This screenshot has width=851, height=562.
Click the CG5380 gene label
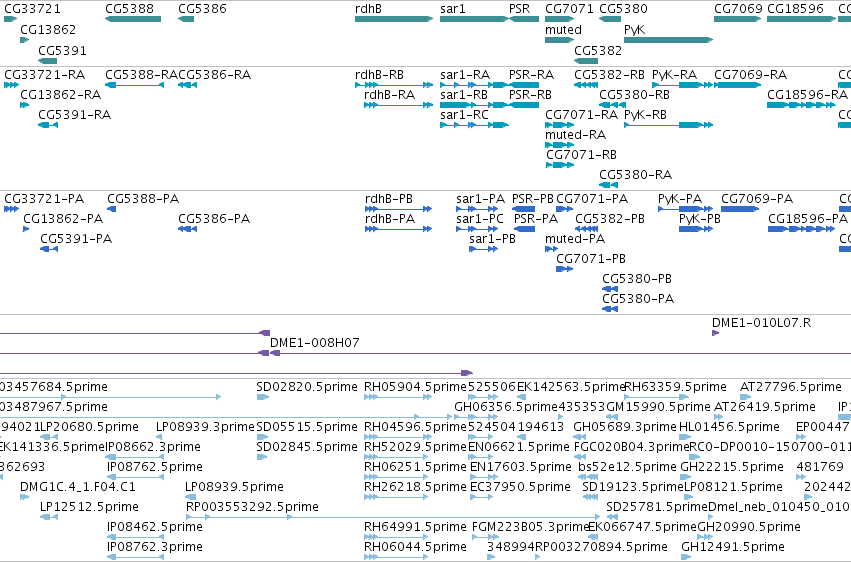point(624,9)
